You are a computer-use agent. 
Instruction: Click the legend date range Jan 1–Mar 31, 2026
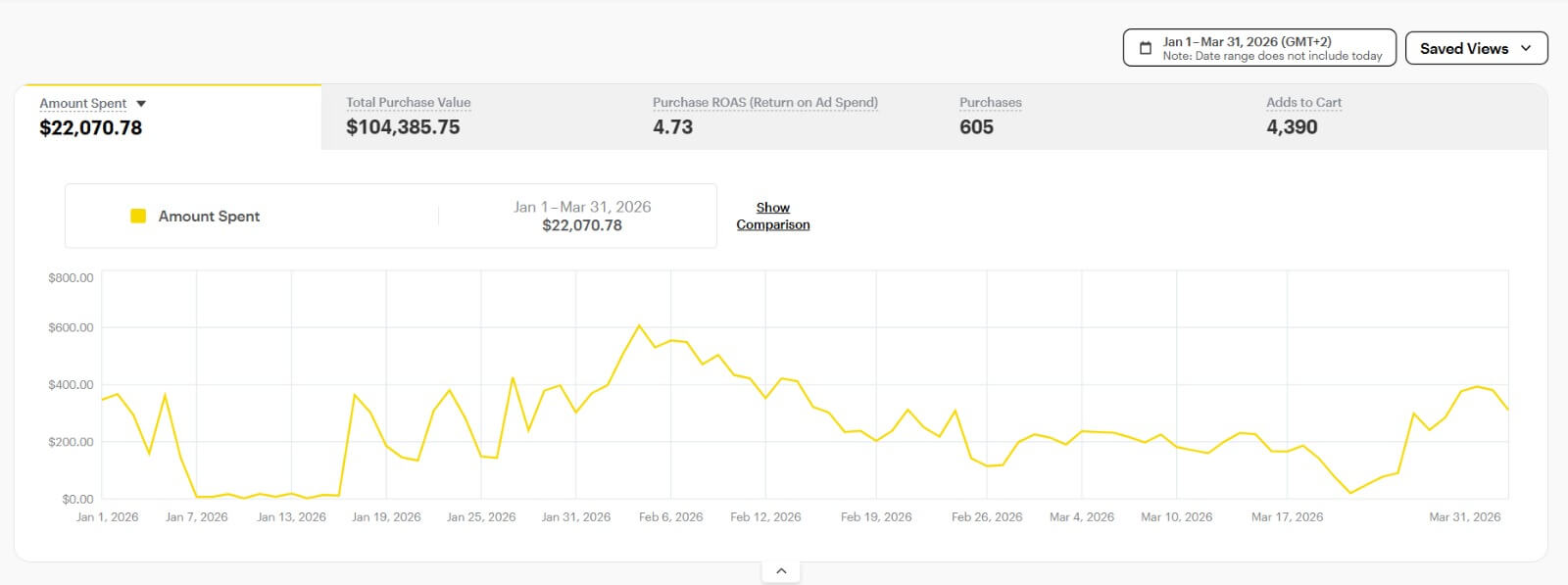click(582, 207)
